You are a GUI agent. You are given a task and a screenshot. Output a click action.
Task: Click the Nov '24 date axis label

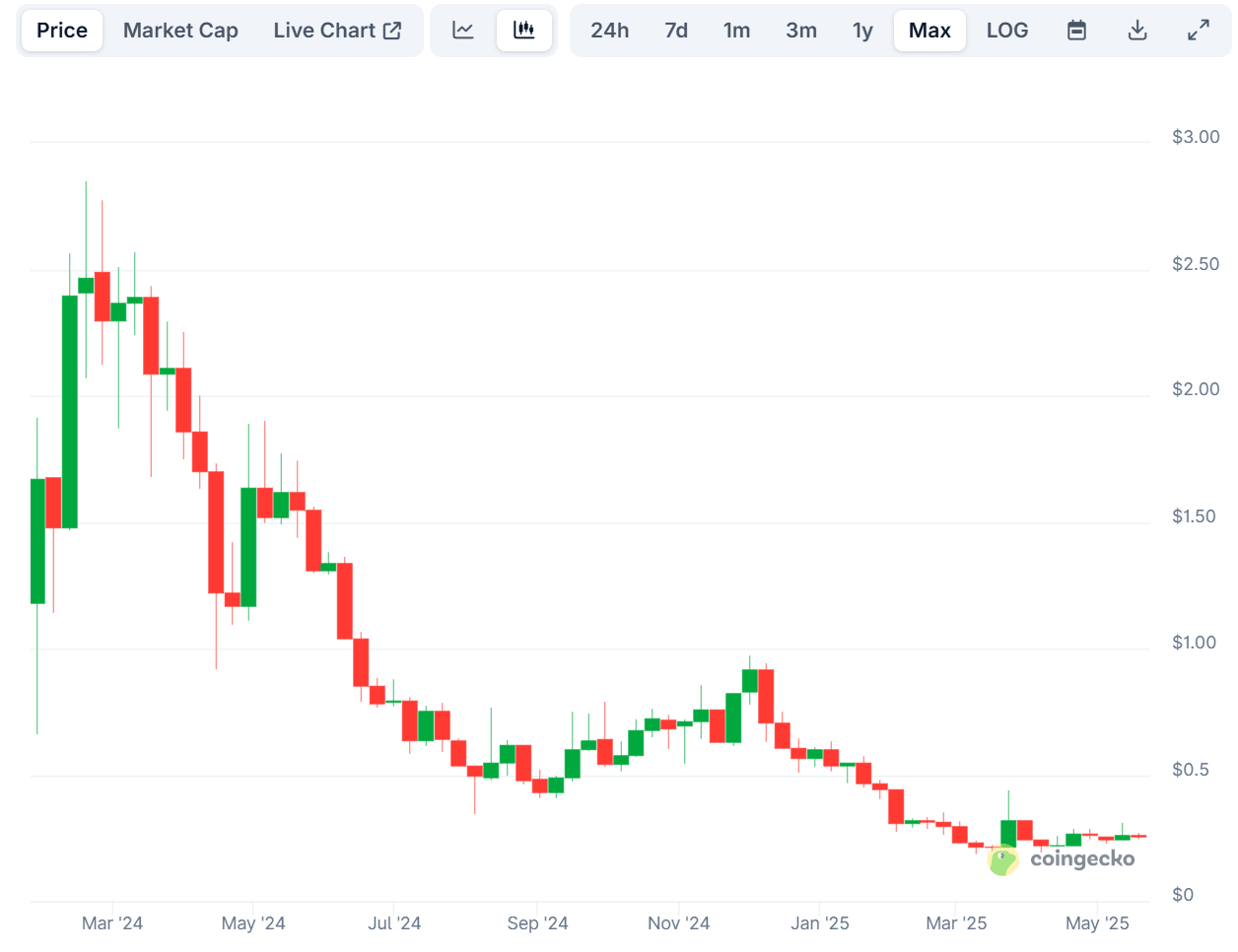coord(678,923)
